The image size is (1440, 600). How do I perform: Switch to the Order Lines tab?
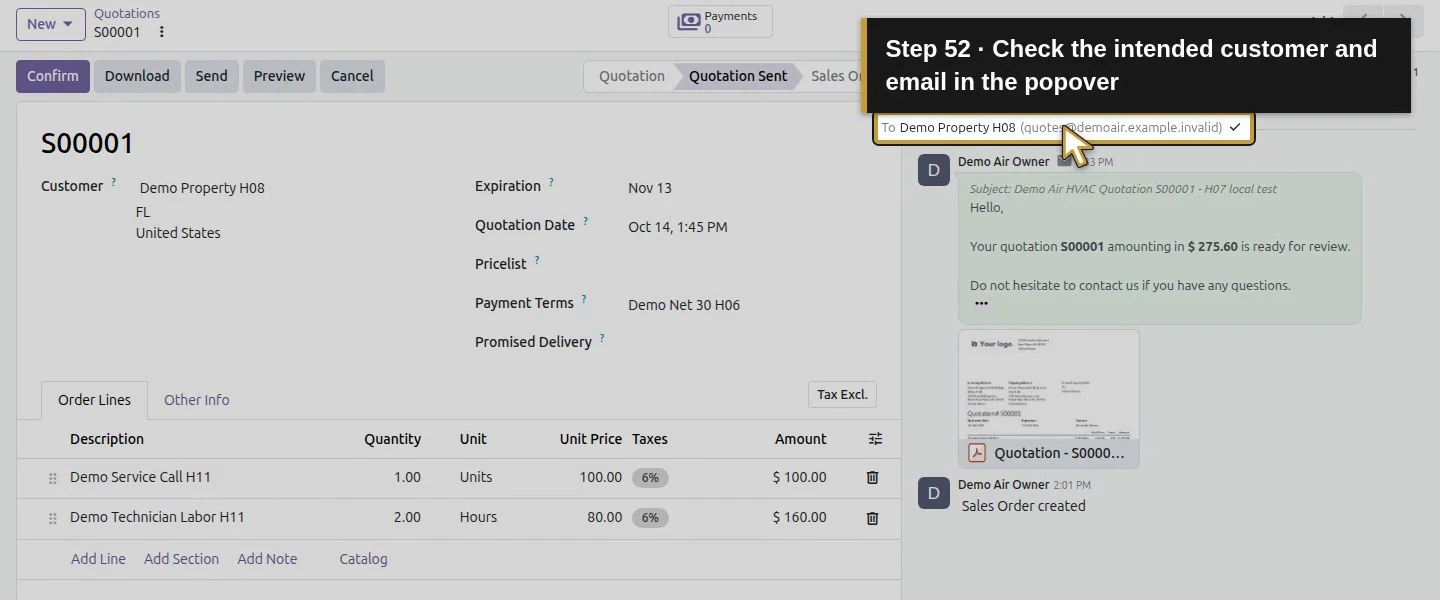point(94,400)
